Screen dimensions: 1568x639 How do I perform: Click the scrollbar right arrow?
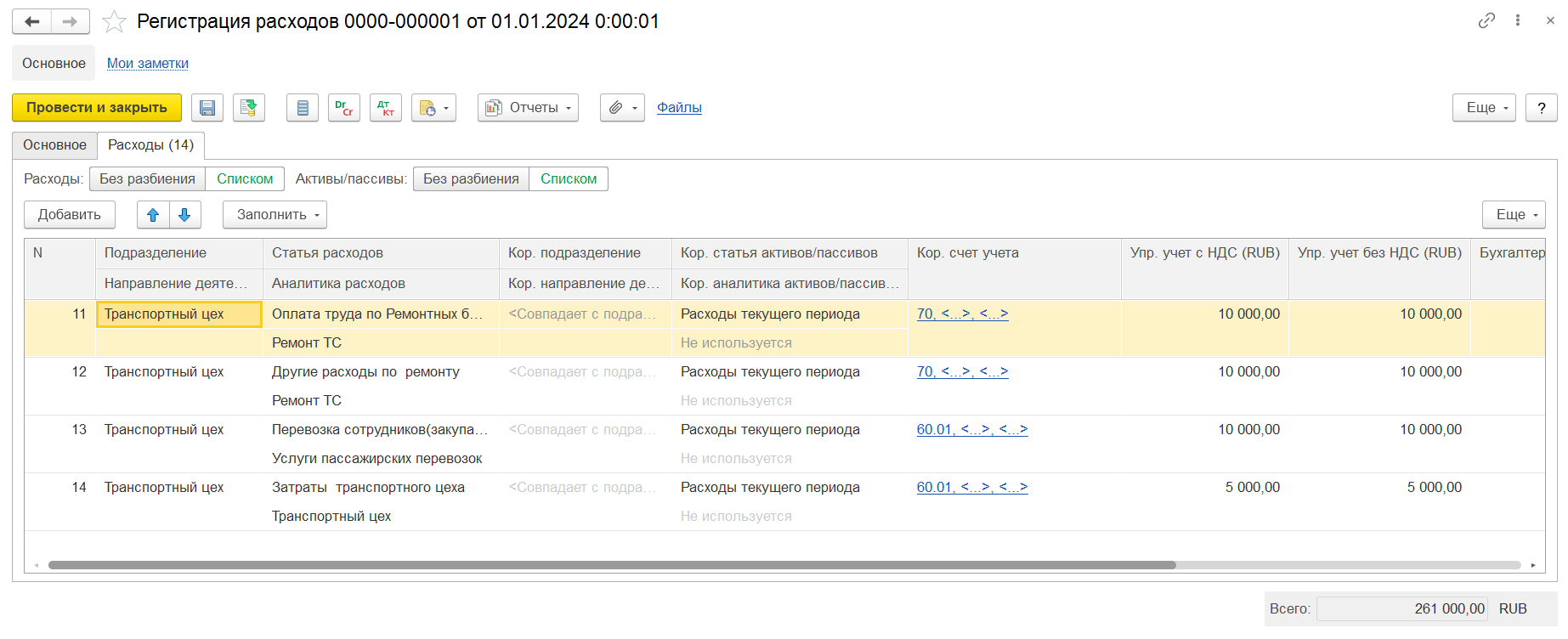click(1532, 565)
